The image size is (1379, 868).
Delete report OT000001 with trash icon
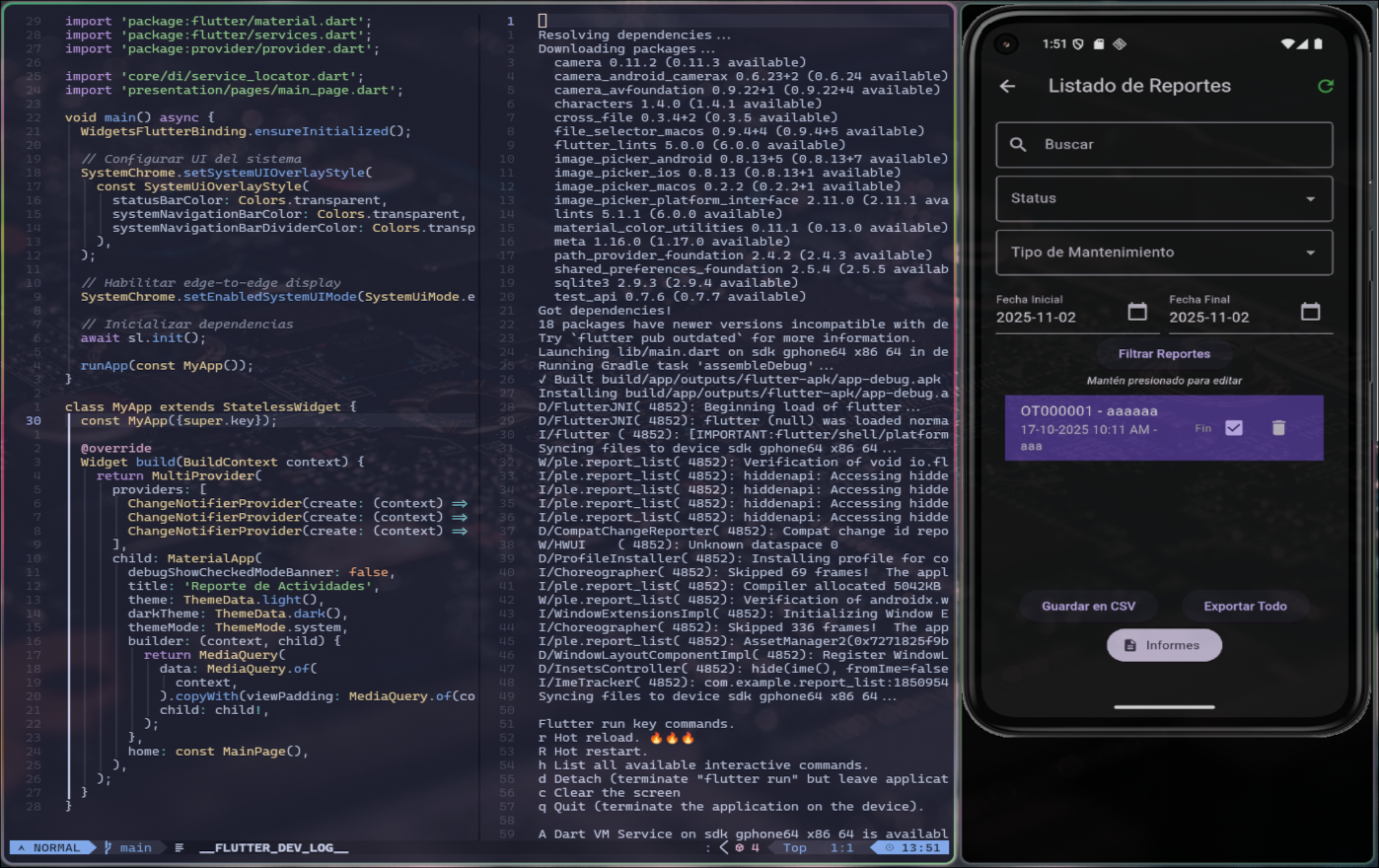(1278, 428)
